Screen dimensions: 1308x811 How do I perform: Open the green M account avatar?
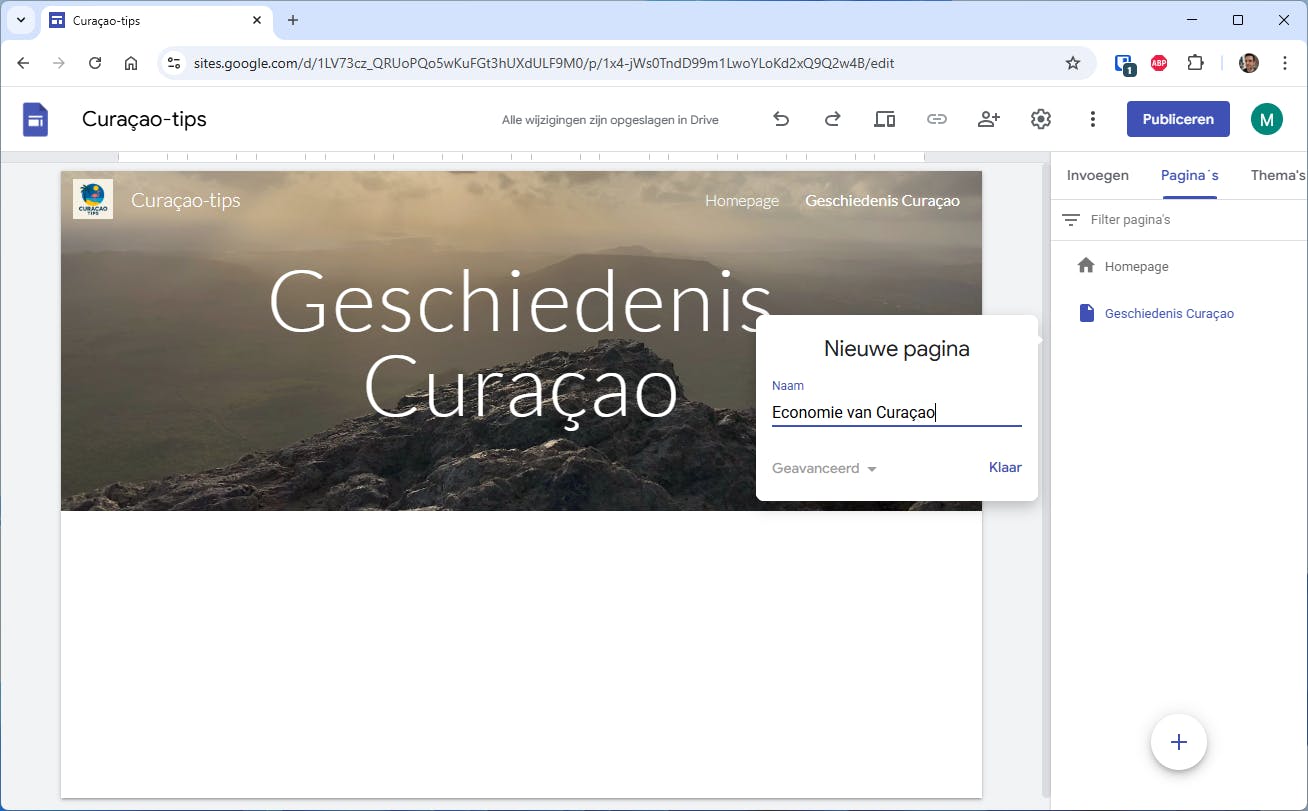(1266, 119)
